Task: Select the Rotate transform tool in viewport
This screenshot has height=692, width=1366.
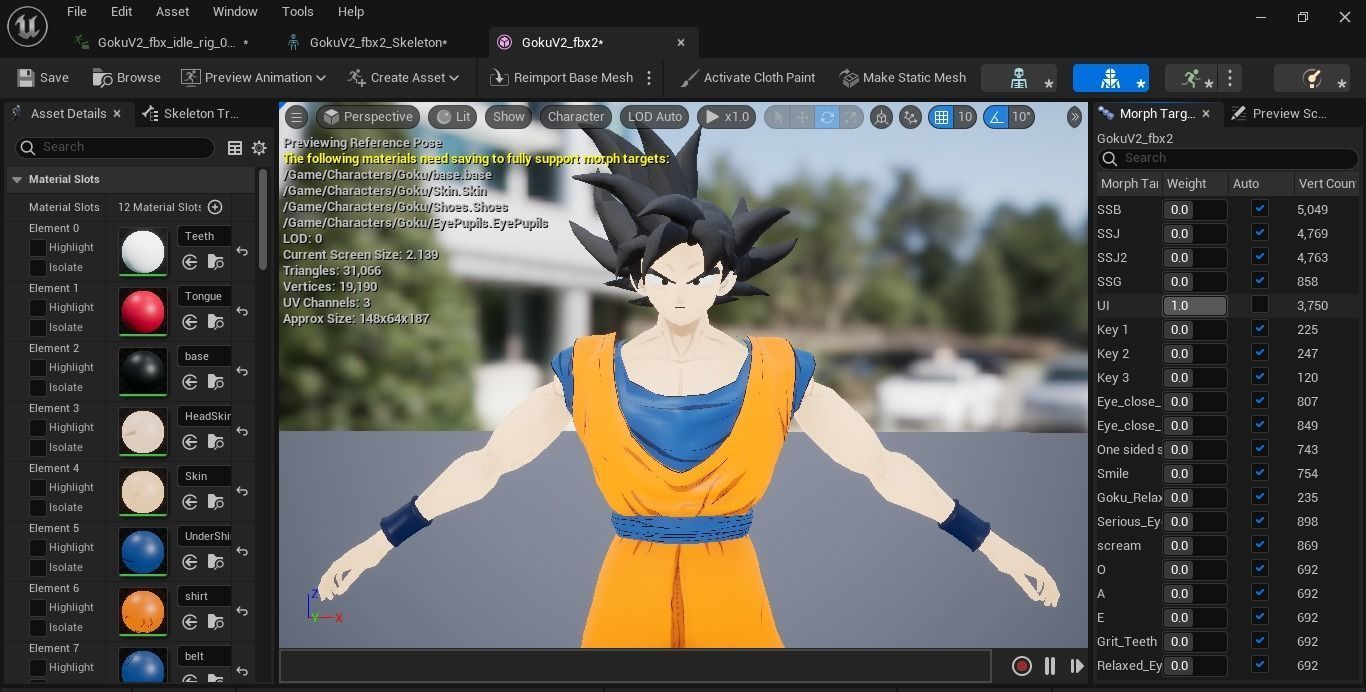Action: tap(827, 117)
